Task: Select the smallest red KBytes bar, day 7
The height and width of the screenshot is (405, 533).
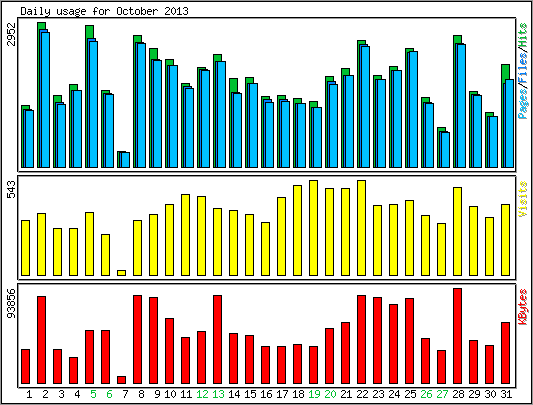Action: (121, 380)
